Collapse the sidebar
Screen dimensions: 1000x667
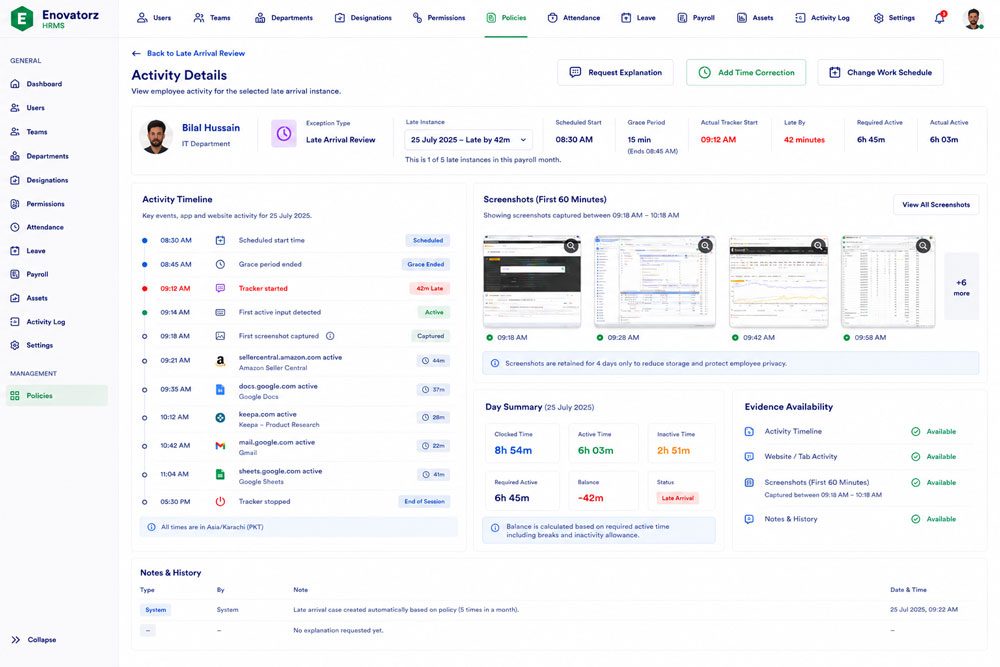coord(34,640)
